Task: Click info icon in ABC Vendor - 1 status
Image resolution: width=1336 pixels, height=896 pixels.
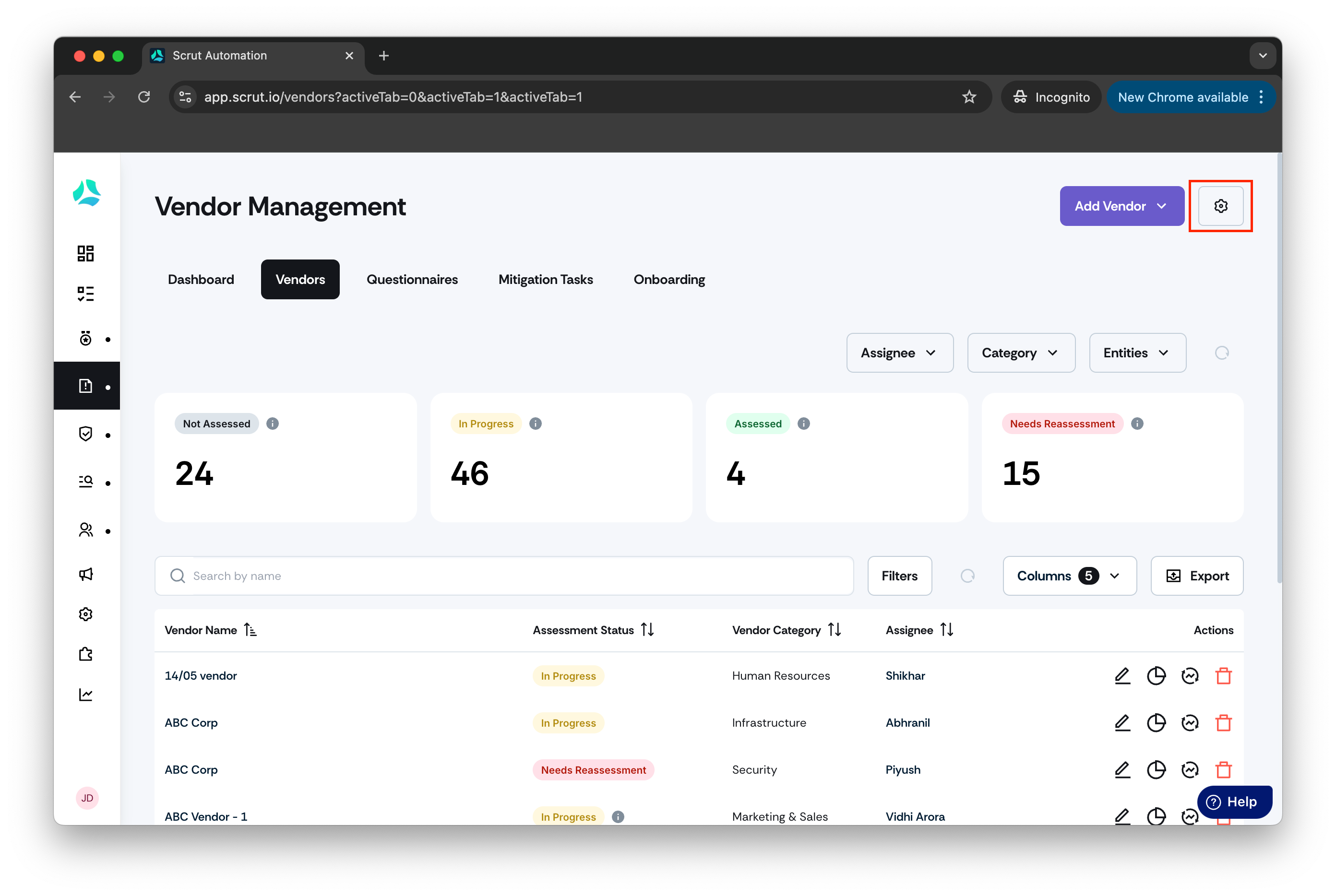Action: [618, 816]
